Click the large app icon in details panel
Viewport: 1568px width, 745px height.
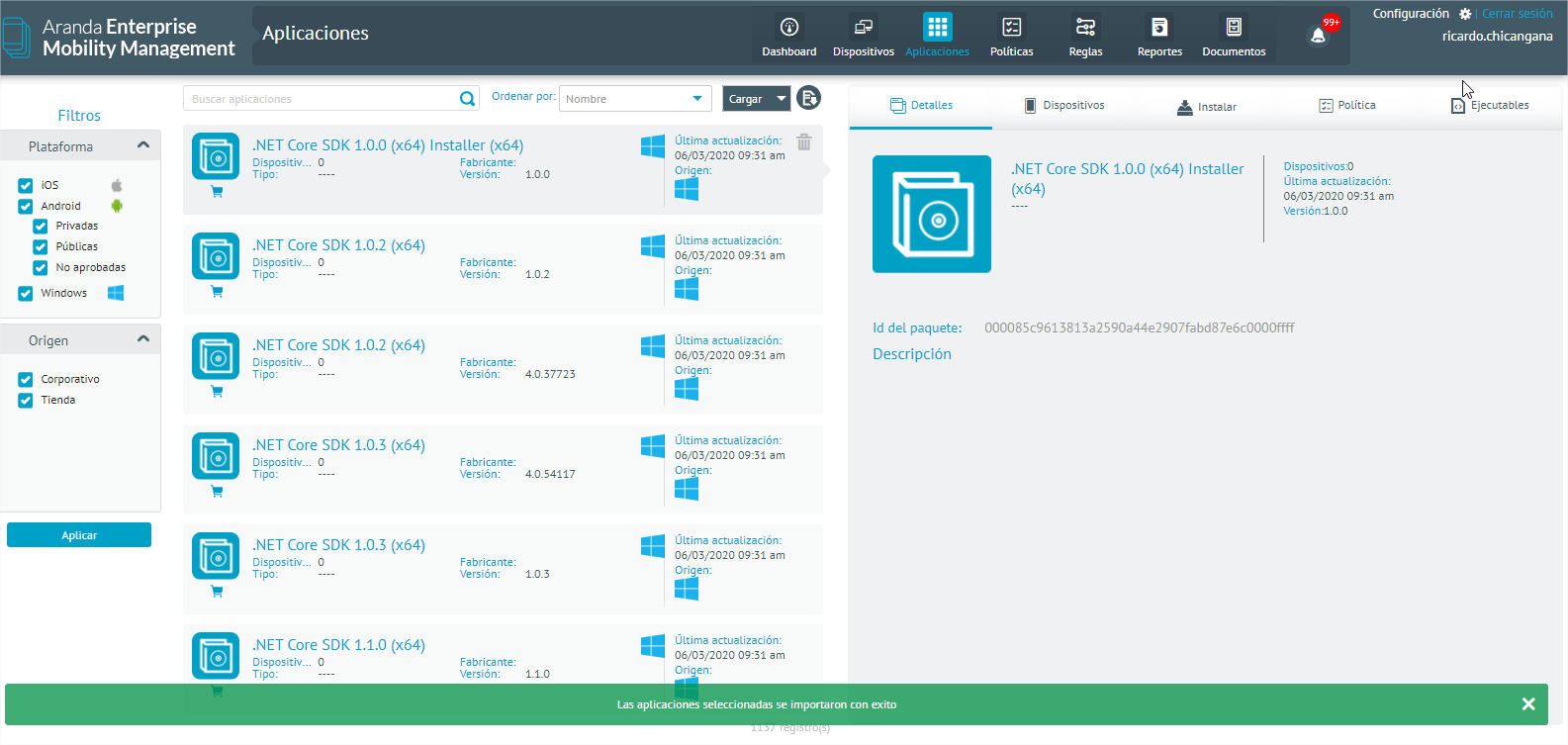point(932,214)
